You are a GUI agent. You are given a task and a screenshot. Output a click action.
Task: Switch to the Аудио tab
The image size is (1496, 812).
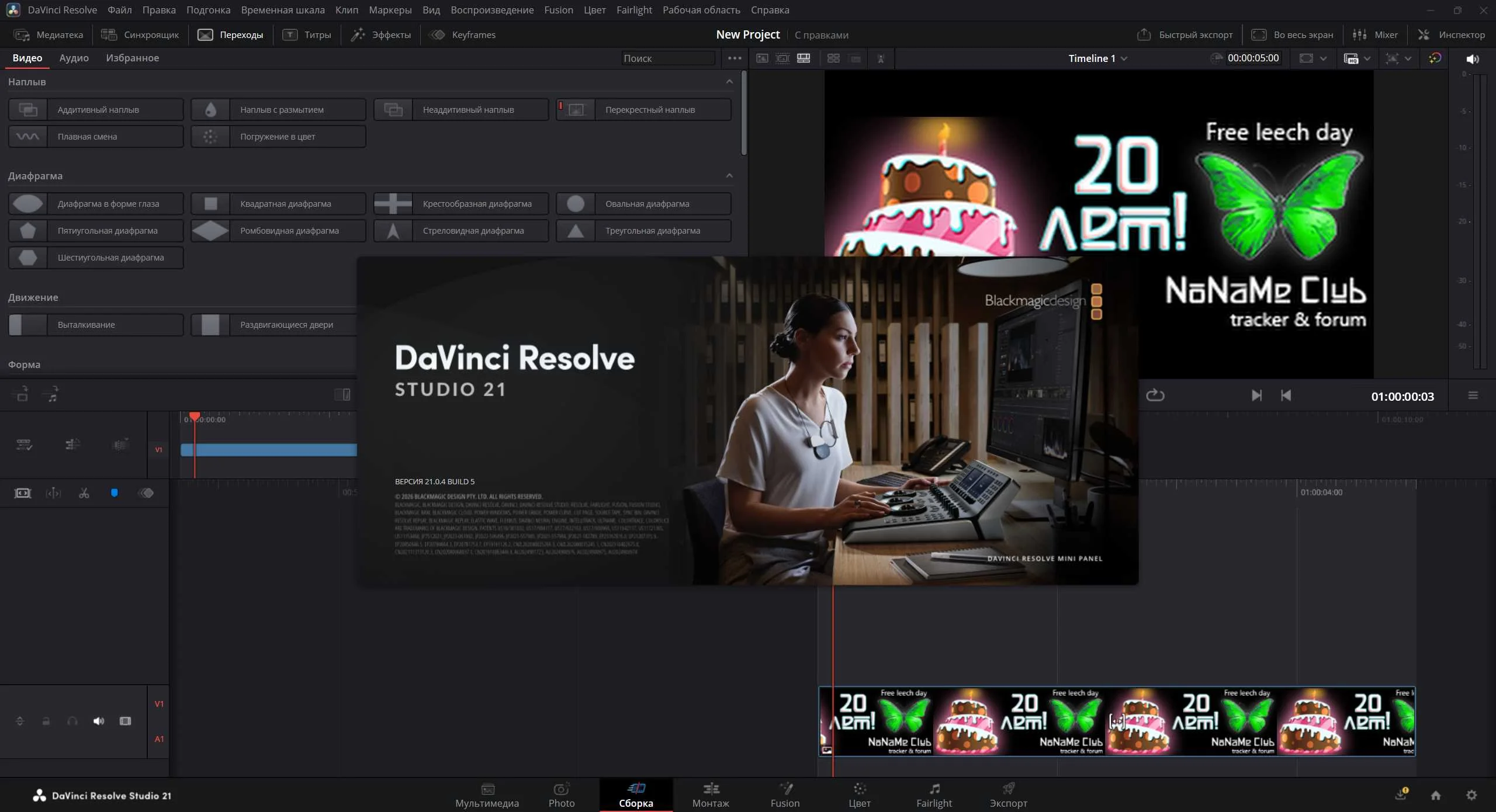coord(74,58)
